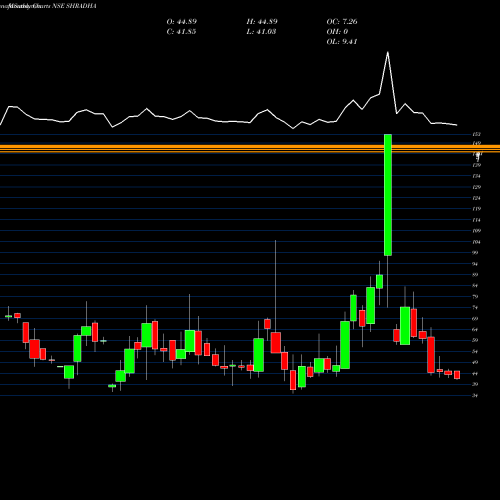Click the 153 price axis label

477,134
